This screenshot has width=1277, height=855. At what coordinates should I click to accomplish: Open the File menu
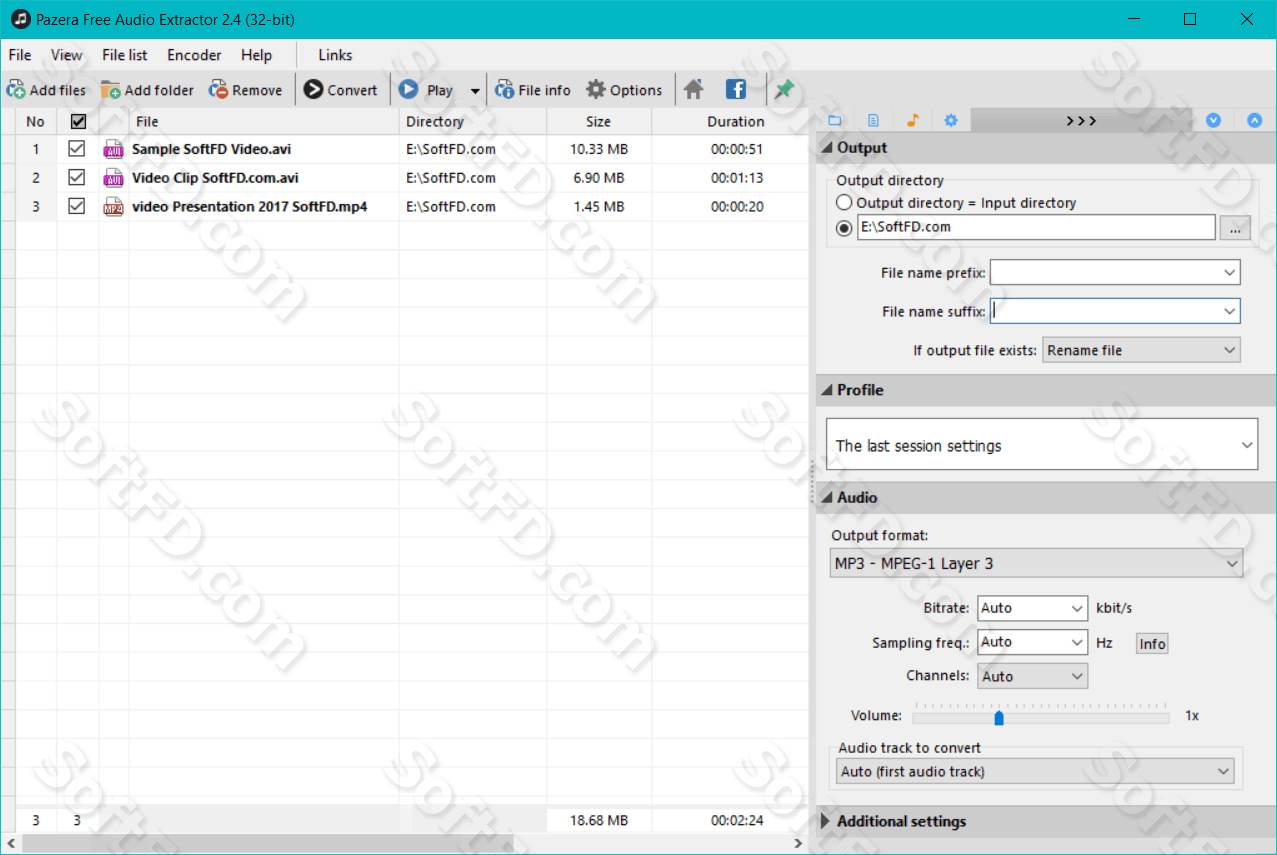pos(20,55)
